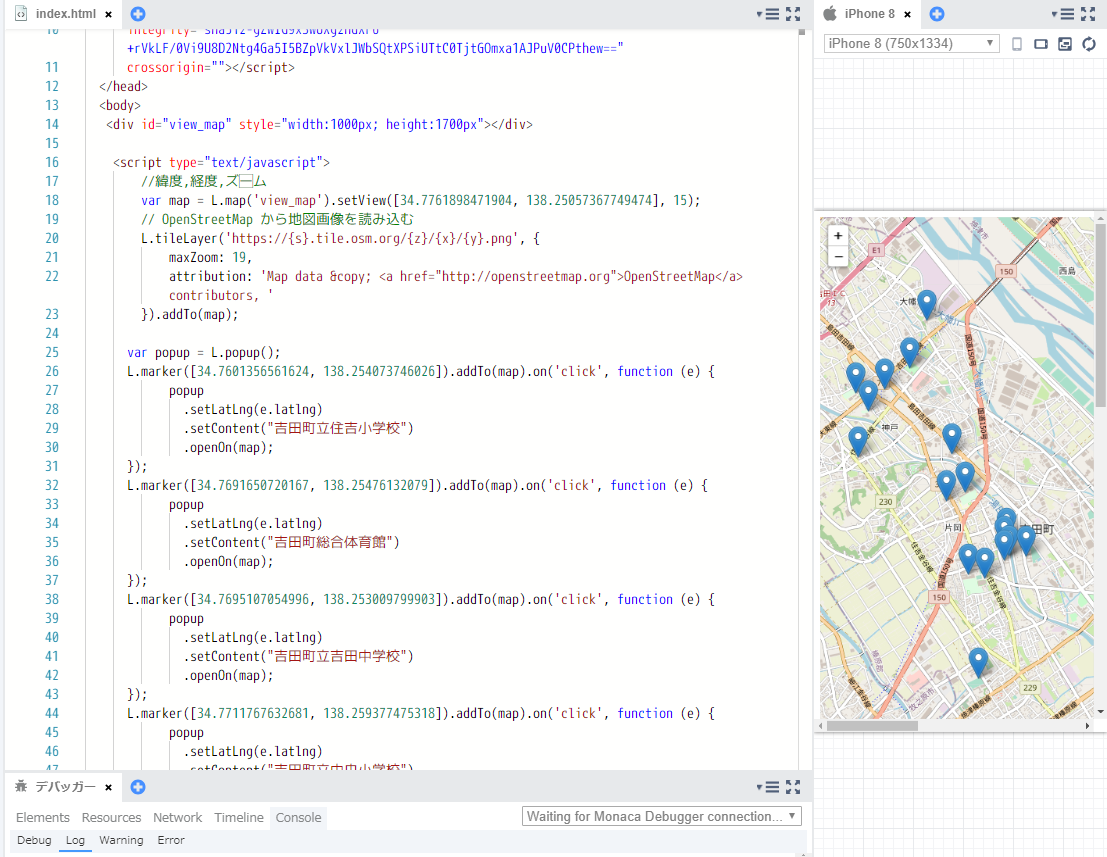The image size is (1107, 857).
Task: Close the index.html tab
Action: 108,14
